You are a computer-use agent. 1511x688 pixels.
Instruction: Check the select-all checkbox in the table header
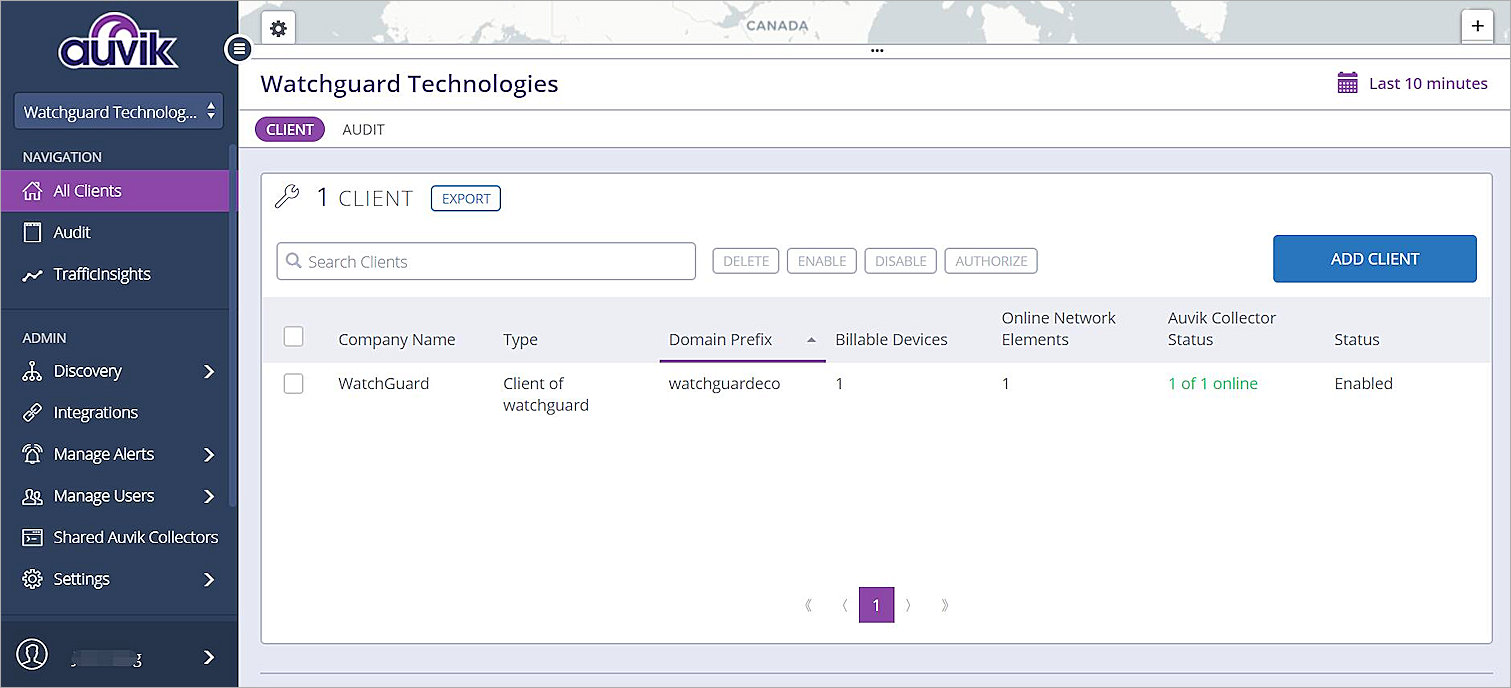click(293, 336)
